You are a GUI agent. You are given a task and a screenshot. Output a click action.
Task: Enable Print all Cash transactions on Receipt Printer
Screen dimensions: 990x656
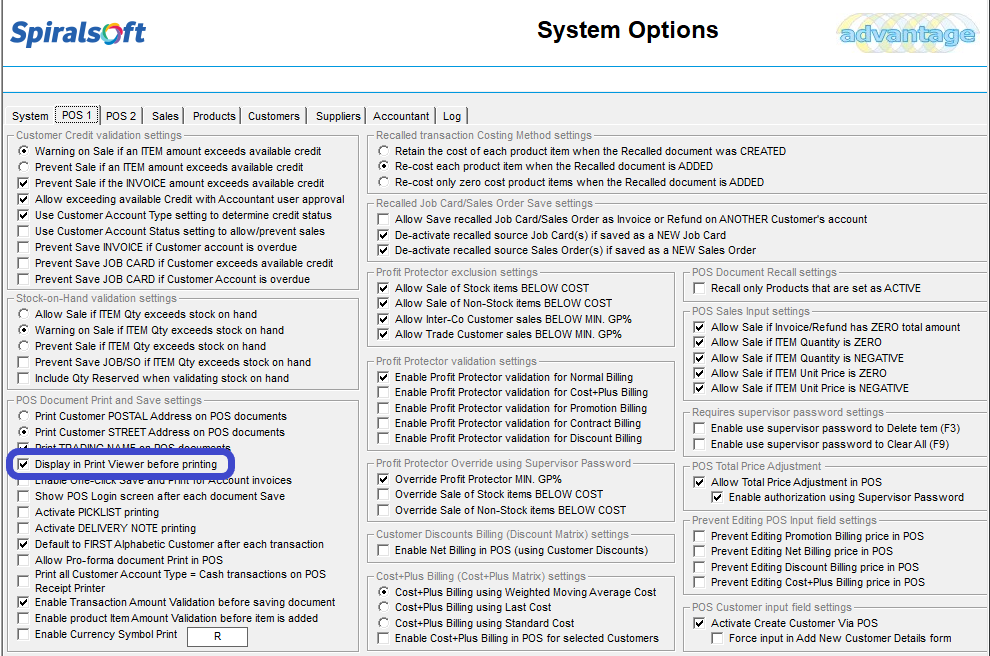click(x=23, y=581)
